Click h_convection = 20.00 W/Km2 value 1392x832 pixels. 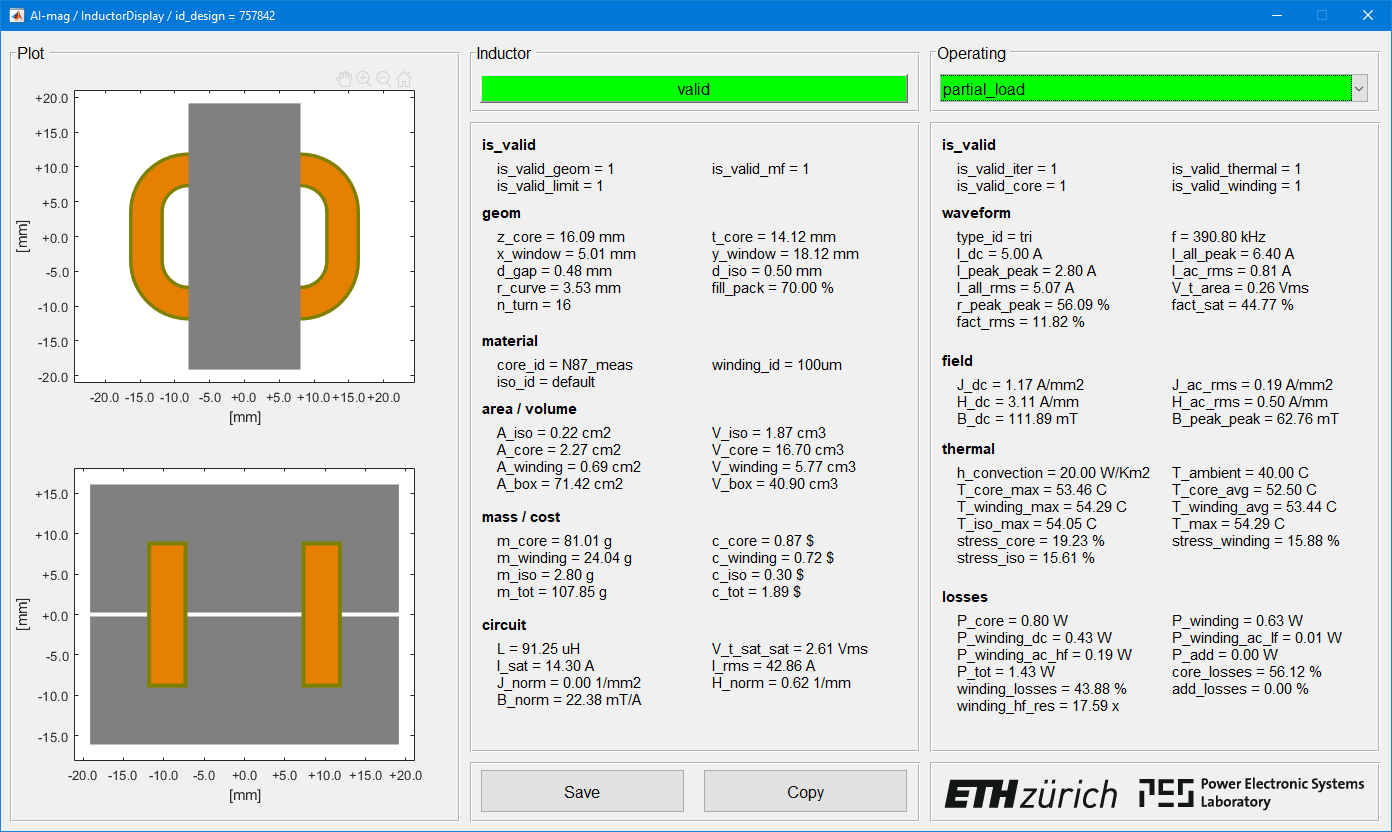point(1054,473)
